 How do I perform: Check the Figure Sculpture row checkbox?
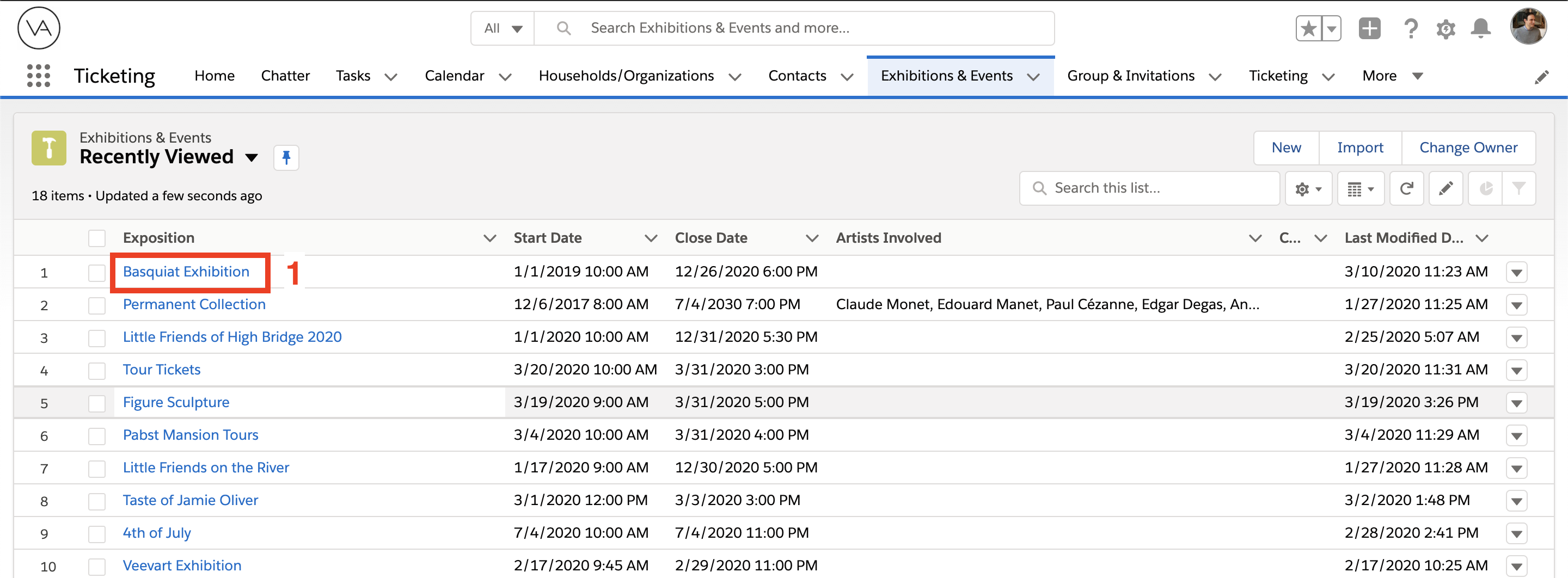click(97, 403)
